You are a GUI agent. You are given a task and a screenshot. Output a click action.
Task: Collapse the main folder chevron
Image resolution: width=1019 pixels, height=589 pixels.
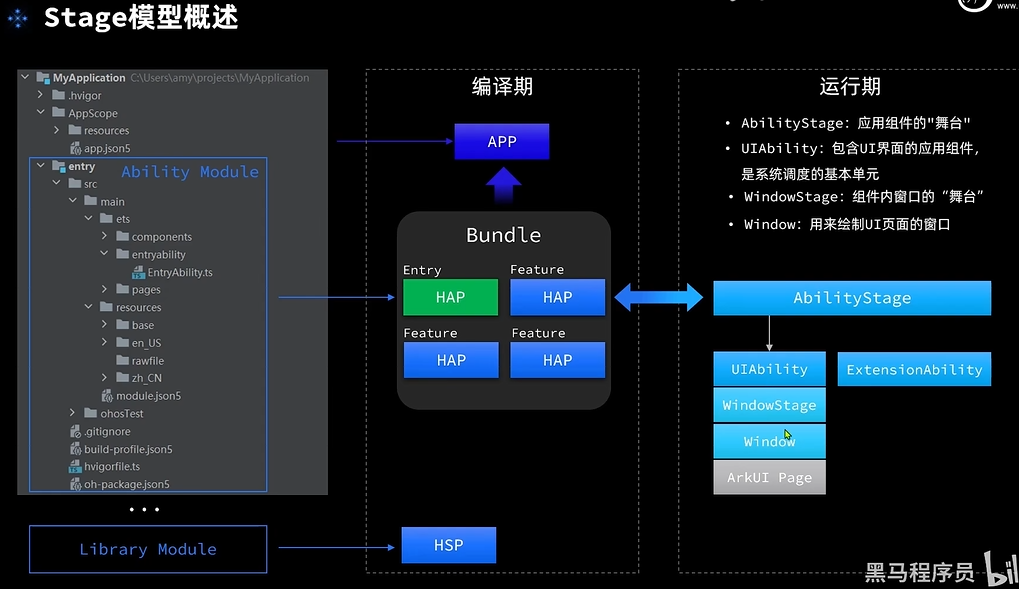click(73, 201)
